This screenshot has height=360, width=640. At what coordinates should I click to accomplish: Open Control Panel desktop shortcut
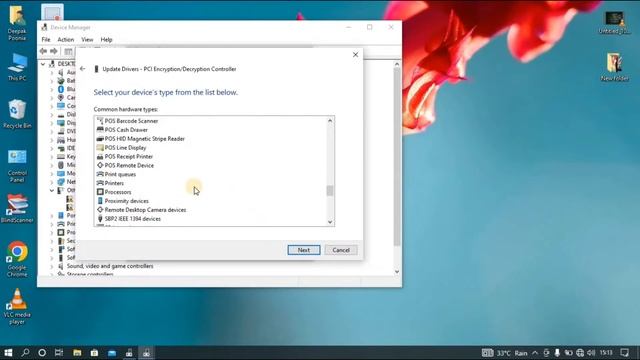[x=17, y=166]
